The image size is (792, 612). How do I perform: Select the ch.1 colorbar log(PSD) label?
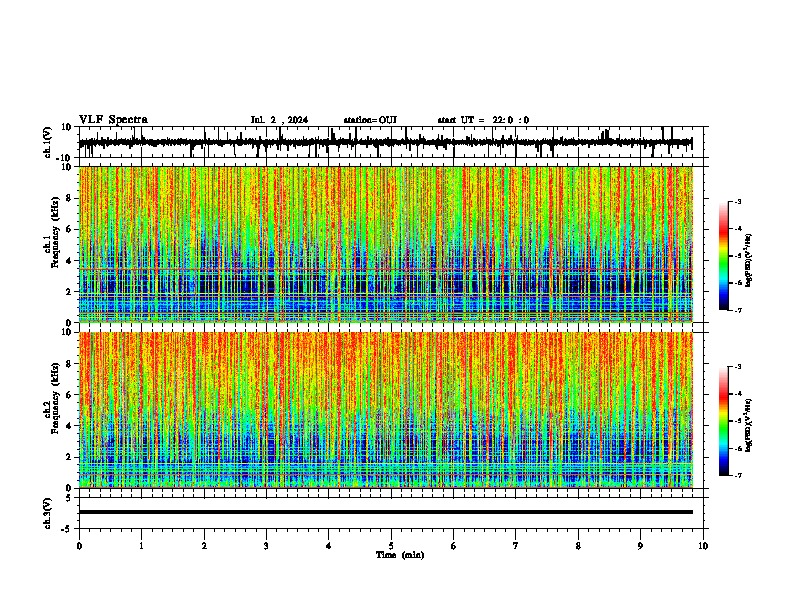(x=748, y=261)
